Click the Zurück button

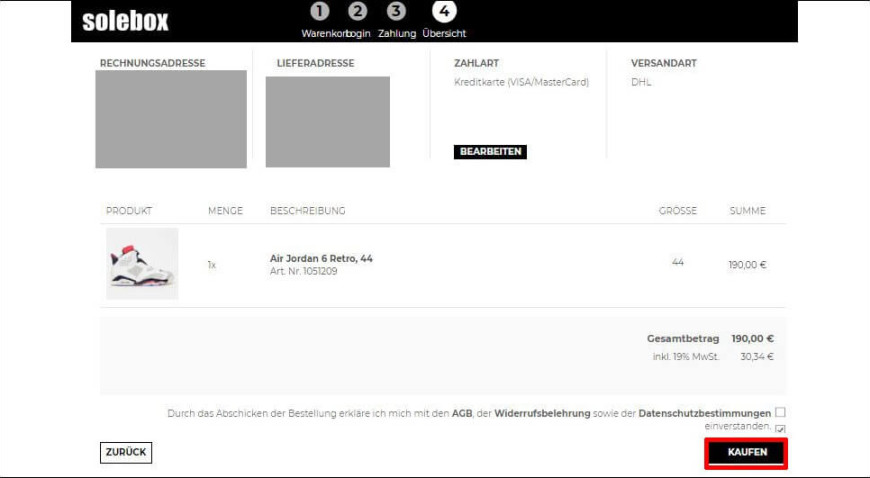pos(126,452)
